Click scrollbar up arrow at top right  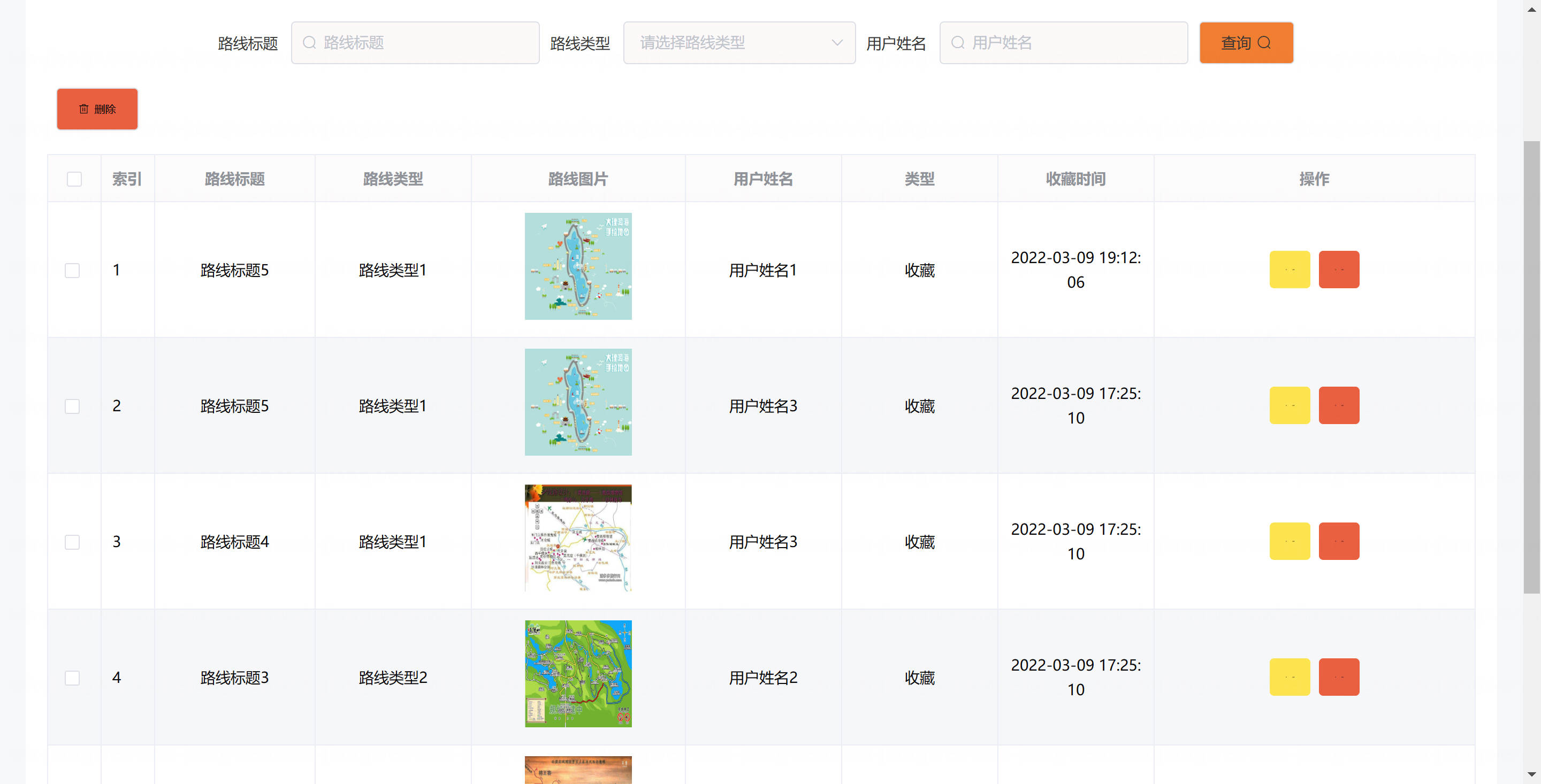pos(1531,9)
